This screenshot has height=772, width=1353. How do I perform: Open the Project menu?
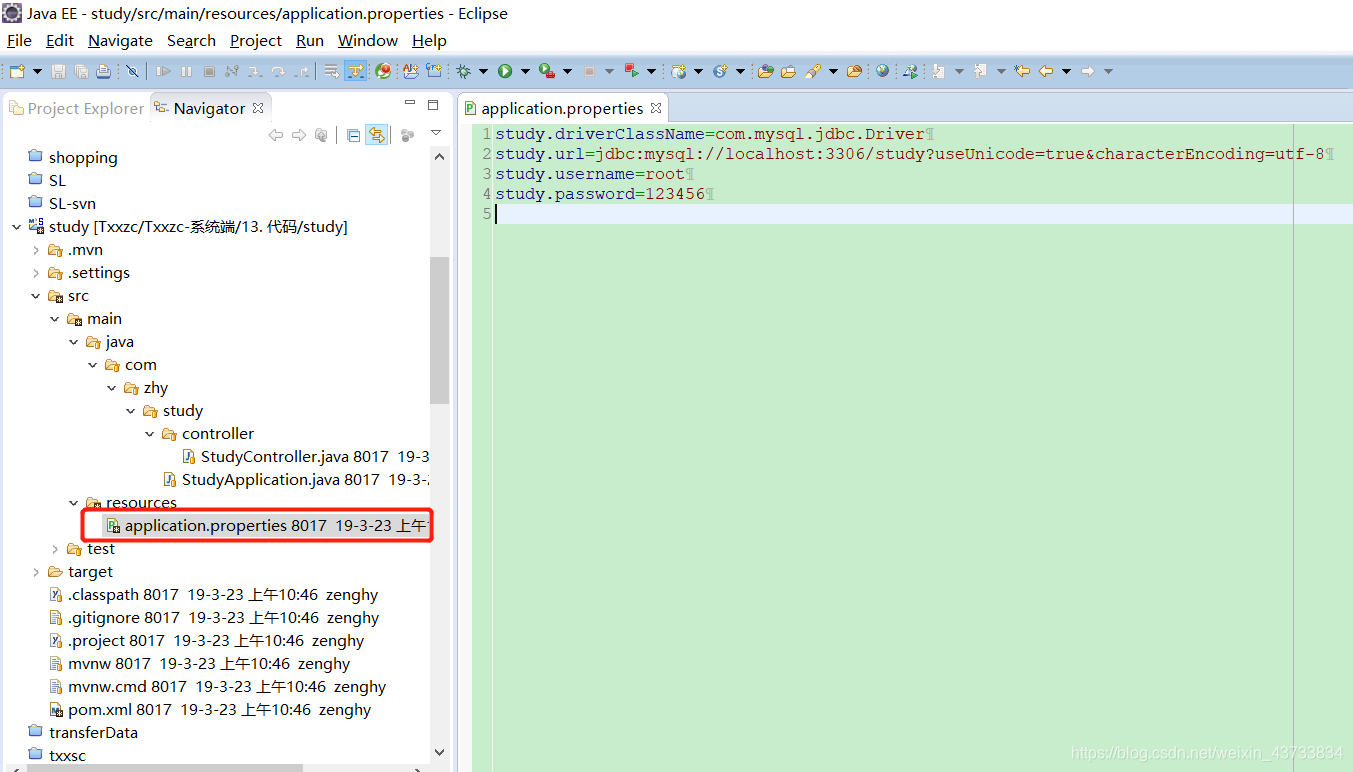click(x=256, y=40)
